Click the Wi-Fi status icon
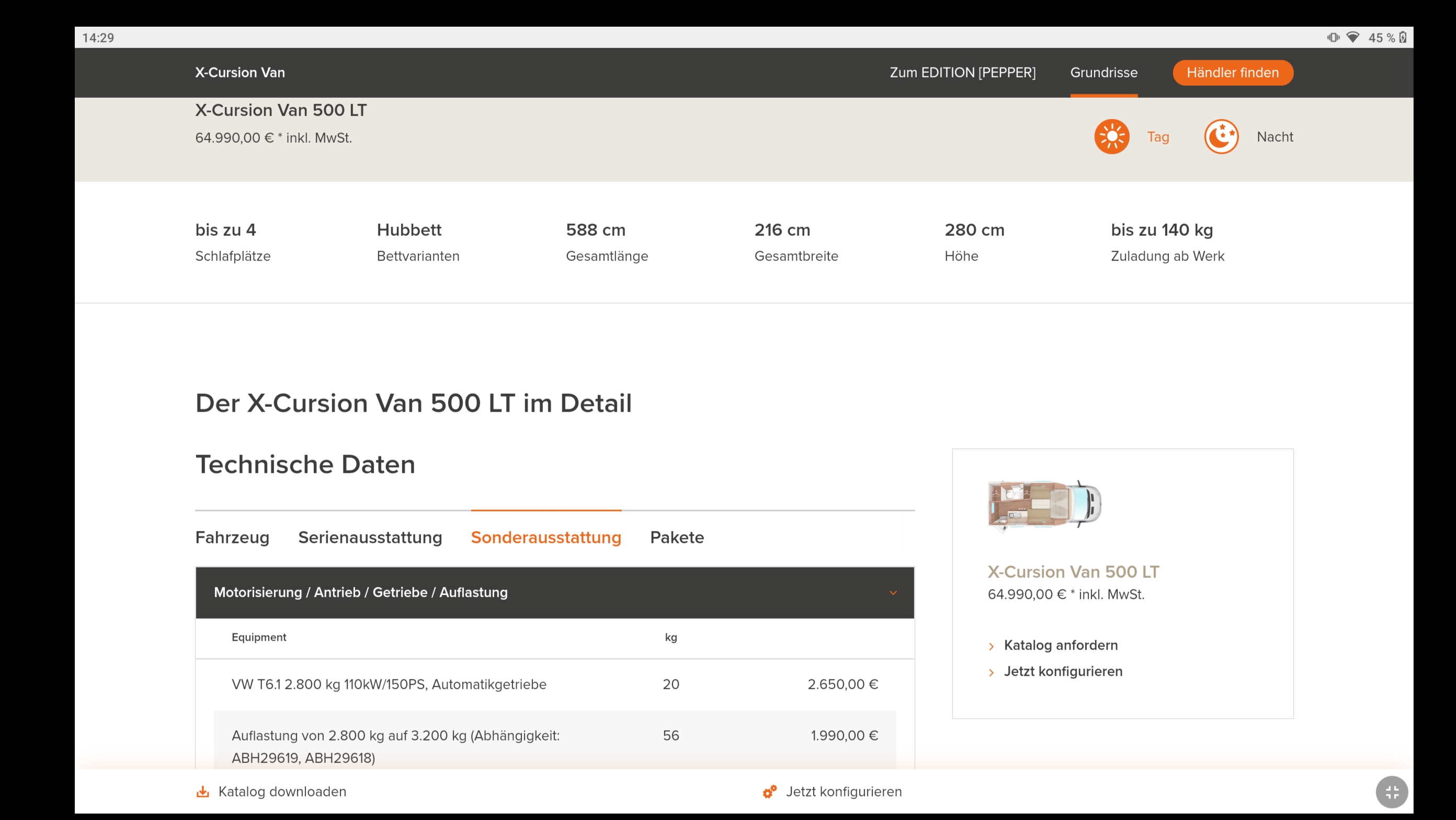 (x=1352, y=37)
